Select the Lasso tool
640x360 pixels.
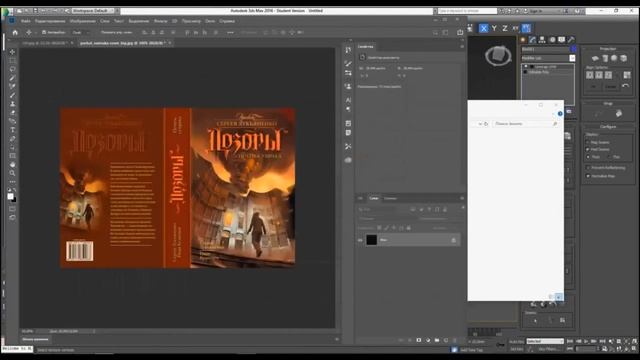(x=12, y=69)
